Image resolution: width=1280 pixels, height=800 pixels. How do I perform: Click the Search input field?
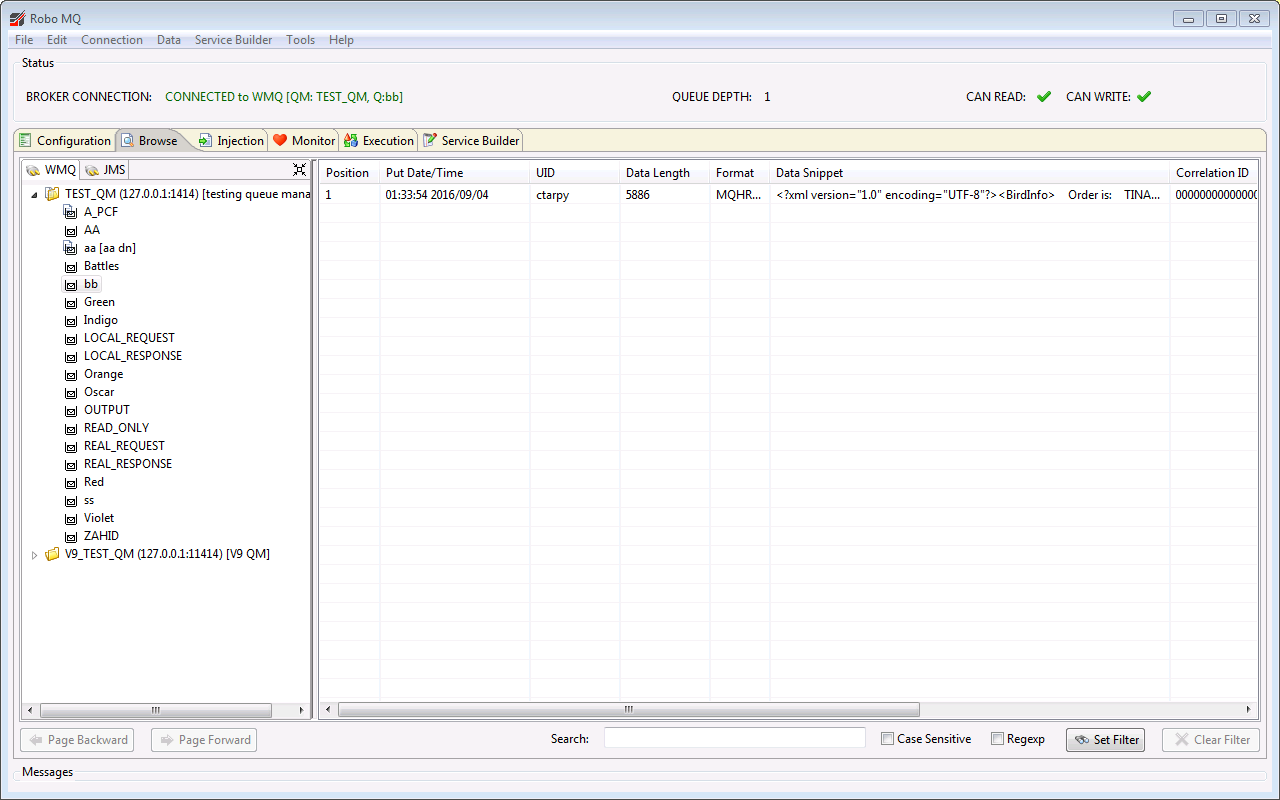tap(734, 738)
